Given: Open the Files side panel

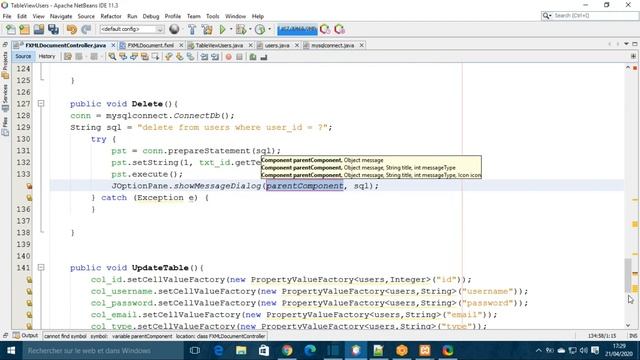Looking at the screenshot, I should pyautogui.click(x=5, y=126).
